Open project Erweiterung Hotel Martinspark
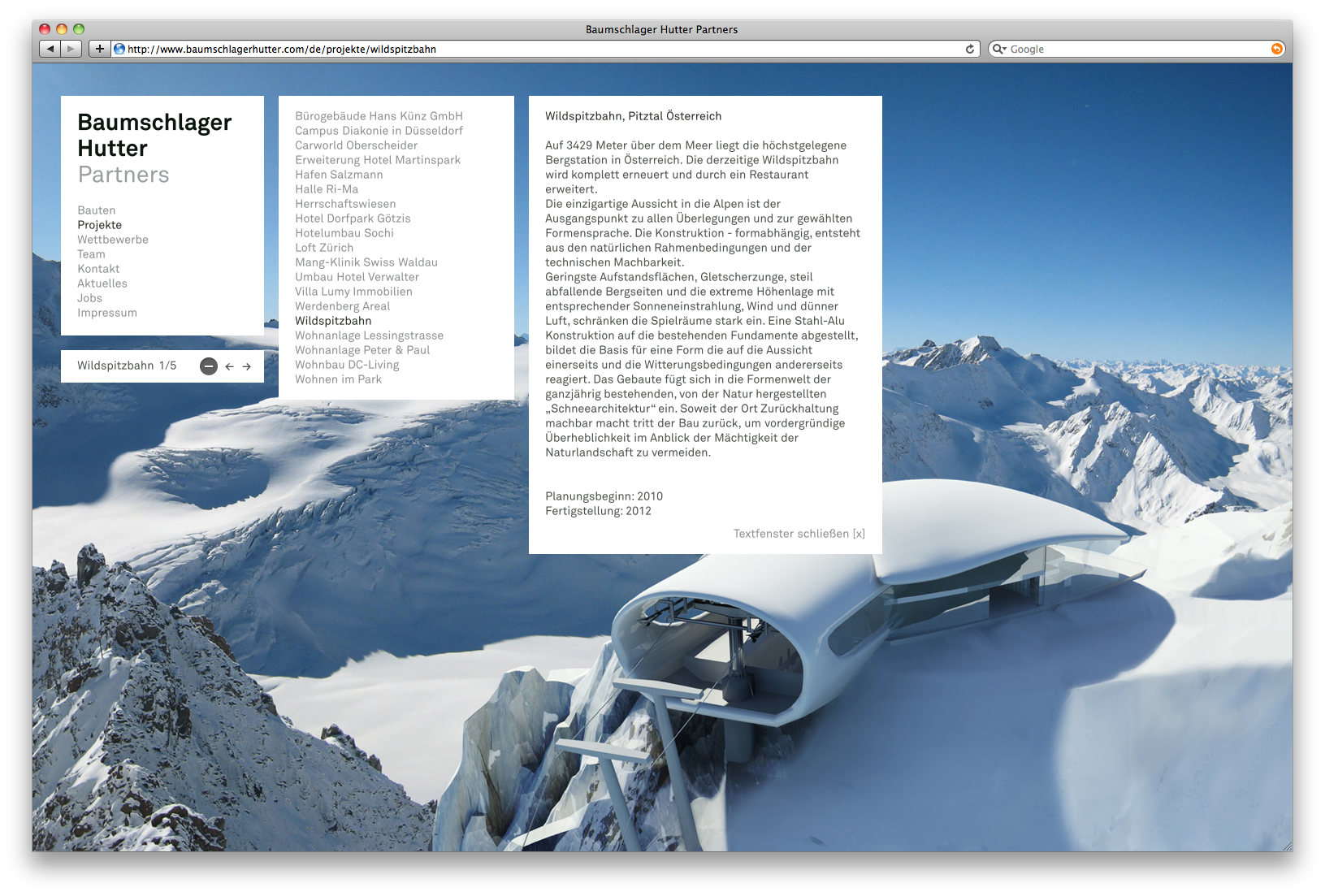Image resolution: width=1325 pixels, height=896 pixels. pos(378,160)
